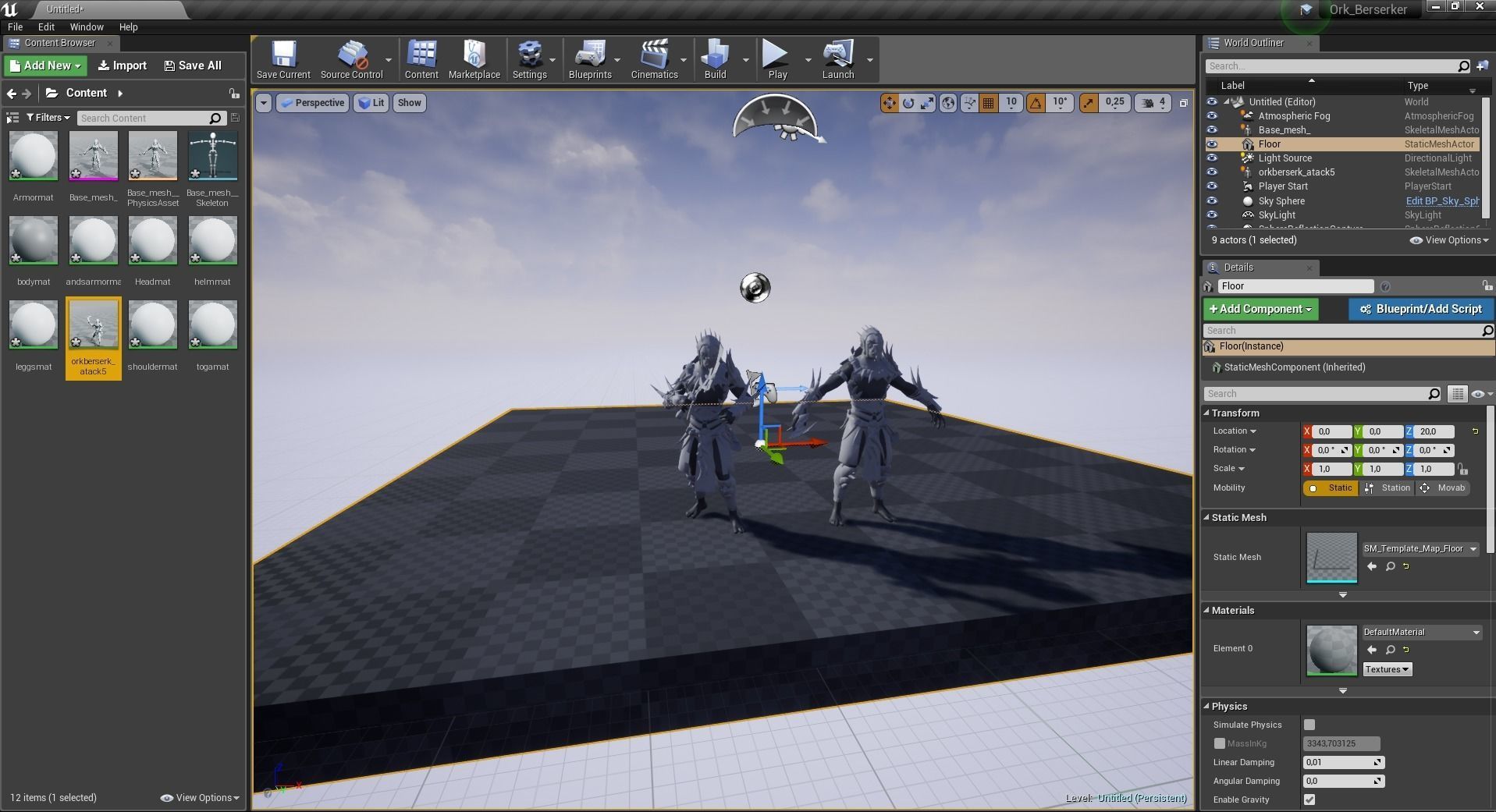The height and width of the screenshot is (812, 1496).
Task: Toggle visibility of Light Source actor
Action: [1212, 158]
